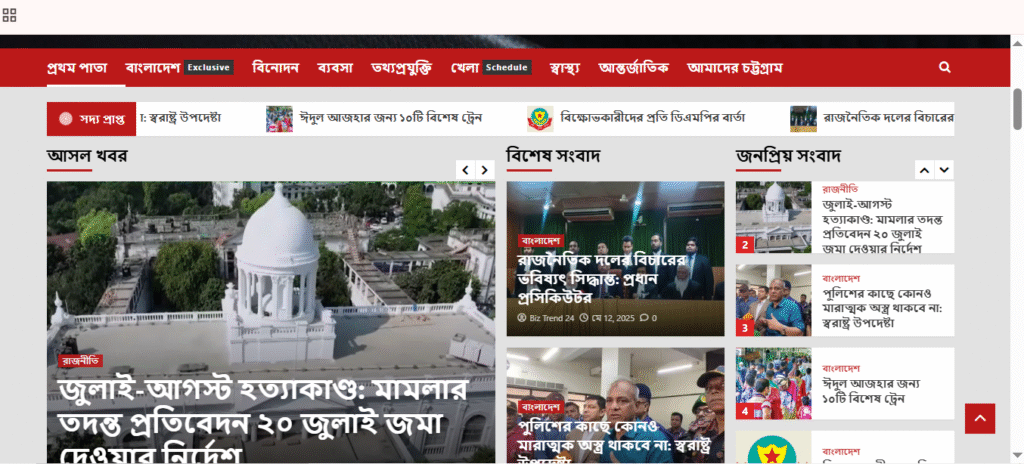Open the আমাদের চট্টগ্রাম menu item
The width and height of the screenshot is (1024, 464).
(735, 67)
